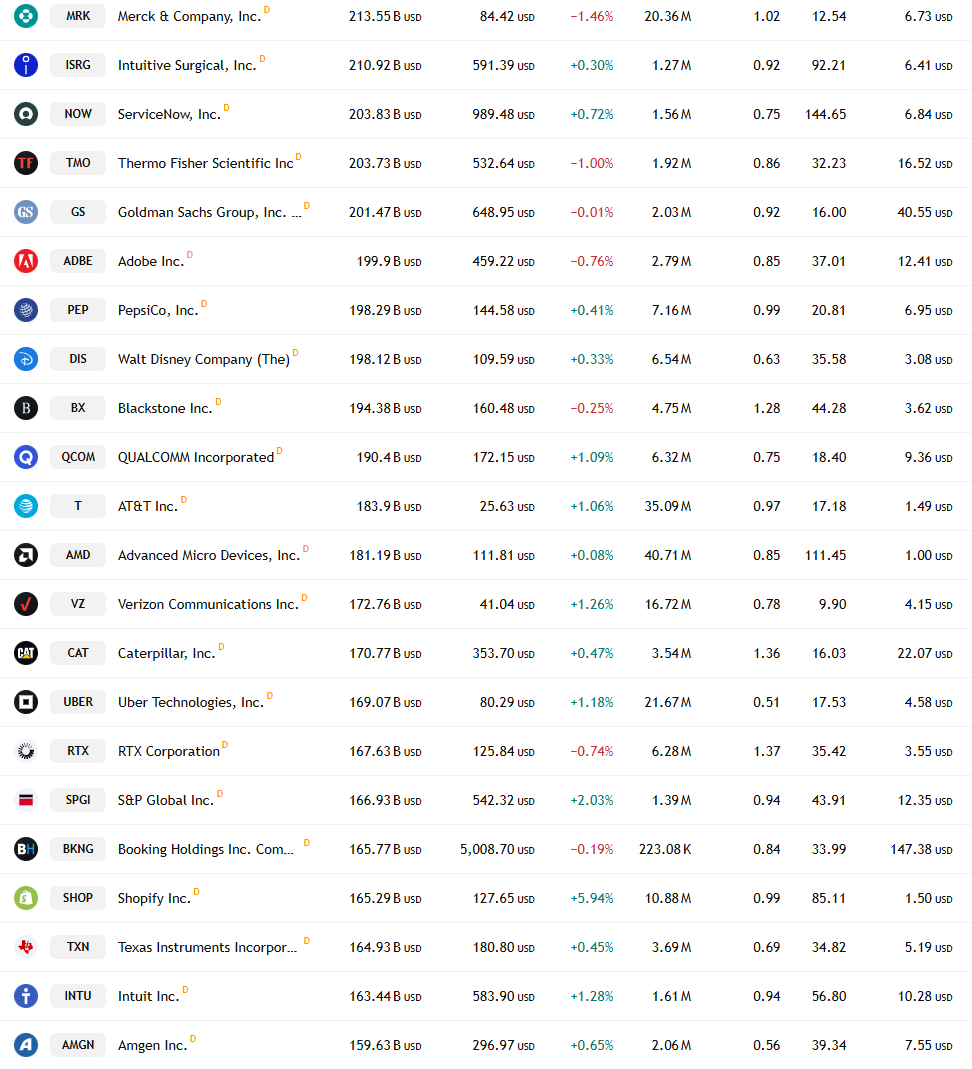Click the RTX Corporation logo icon

26,751
